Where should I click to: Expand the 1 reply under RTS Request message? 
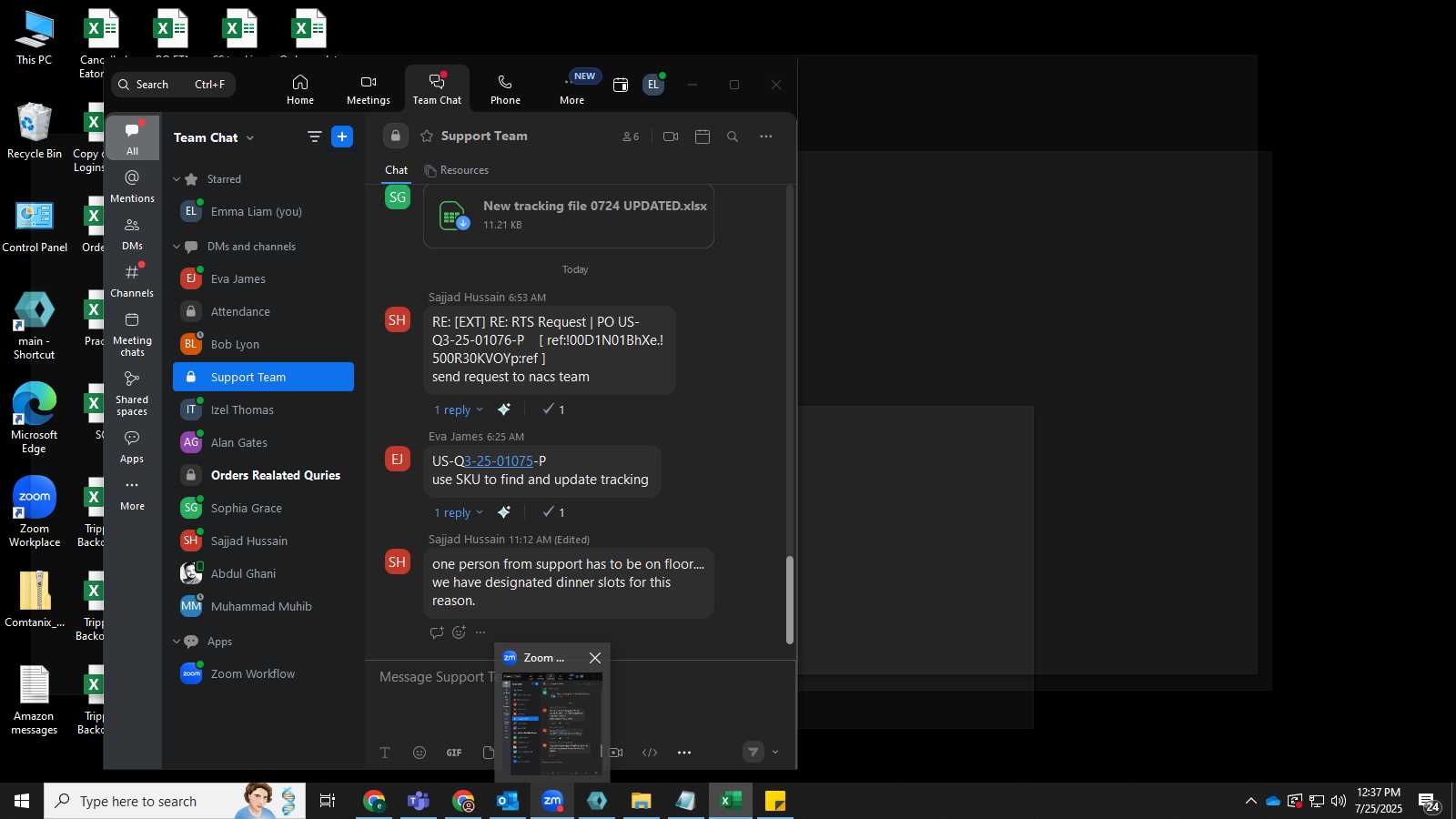458,409
